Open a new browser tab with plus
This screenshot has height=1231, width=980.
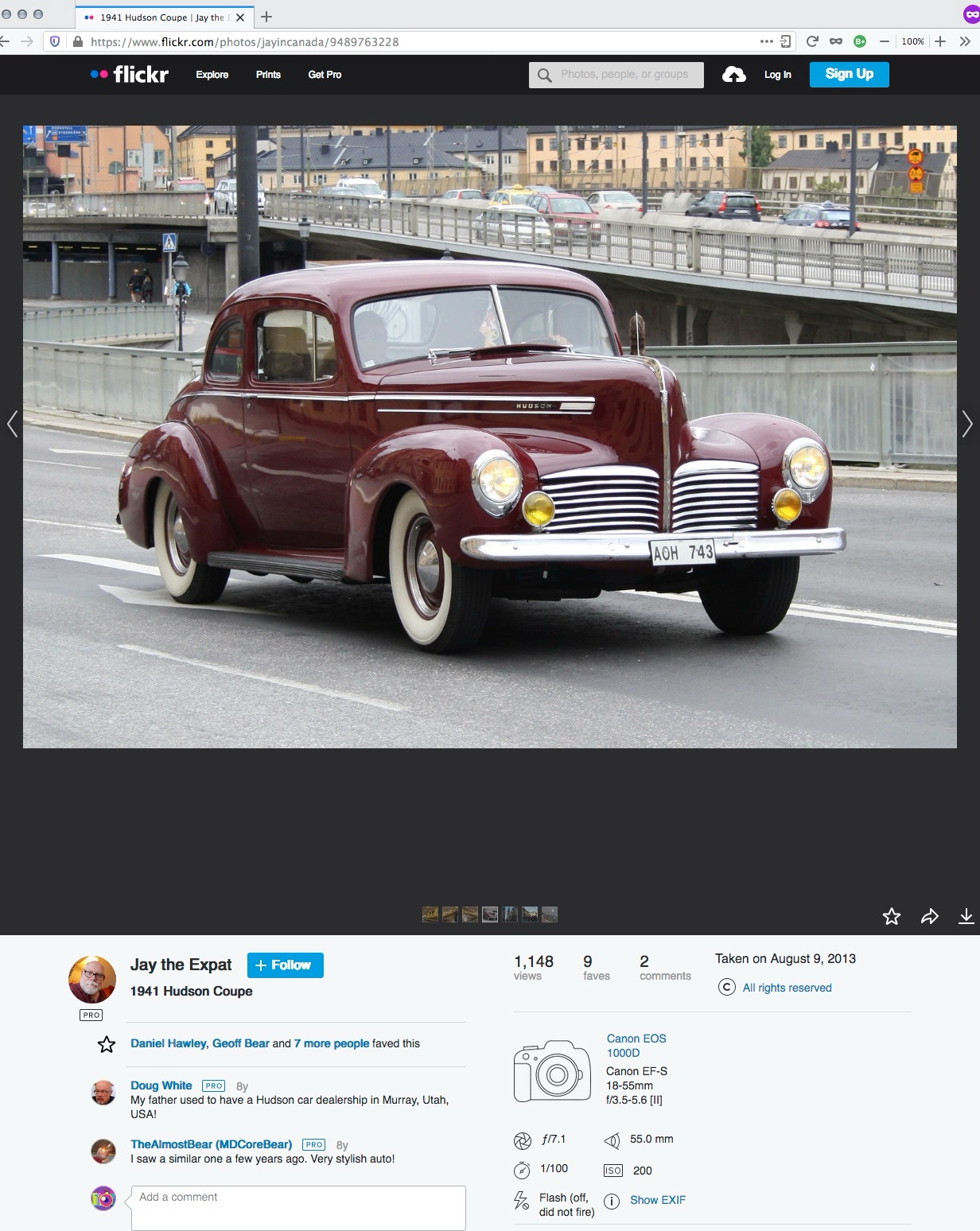coord(266,17)
